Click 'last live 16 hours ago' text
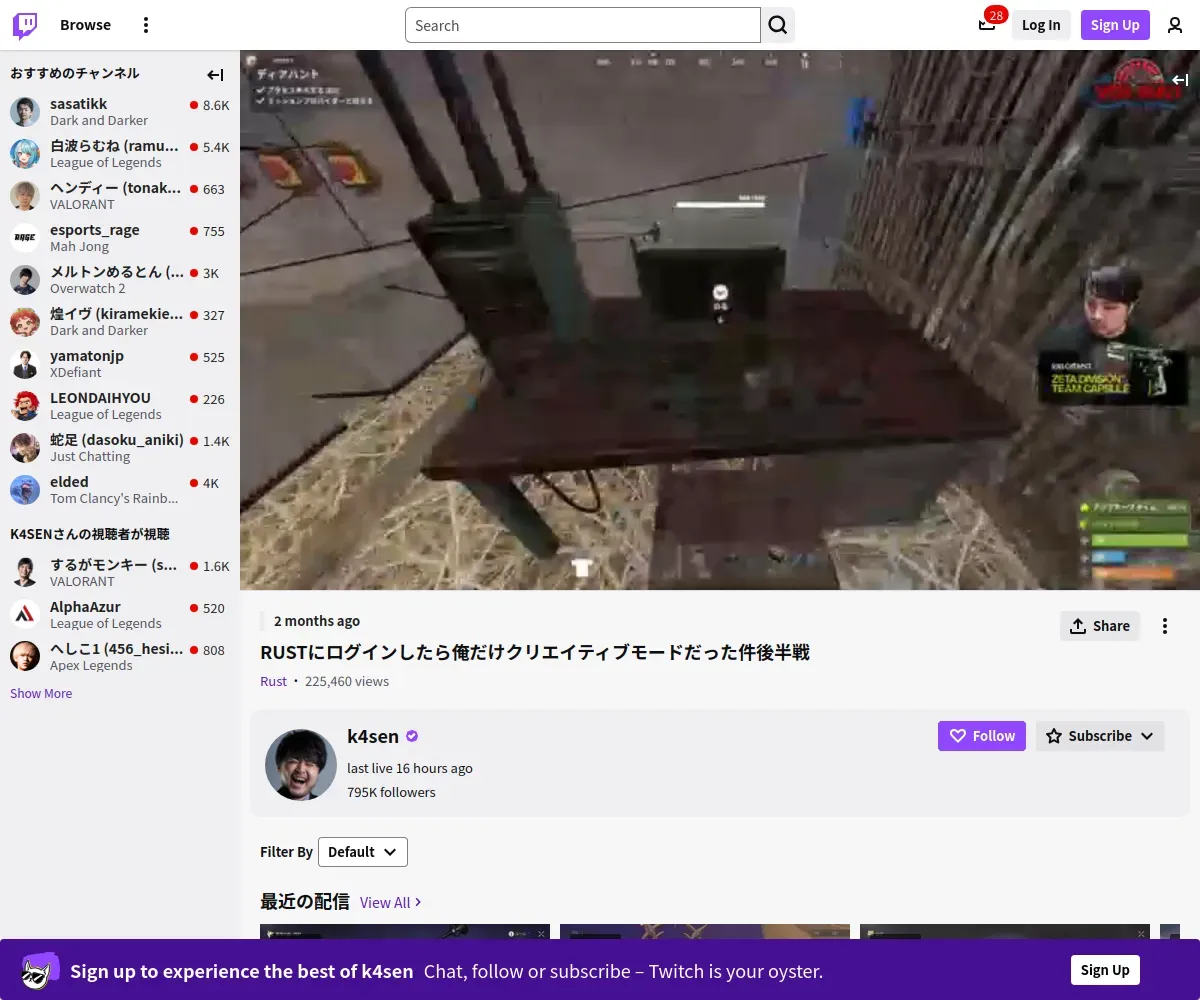This screenshot has height=1000, width=1200. (x=410, y=768)
